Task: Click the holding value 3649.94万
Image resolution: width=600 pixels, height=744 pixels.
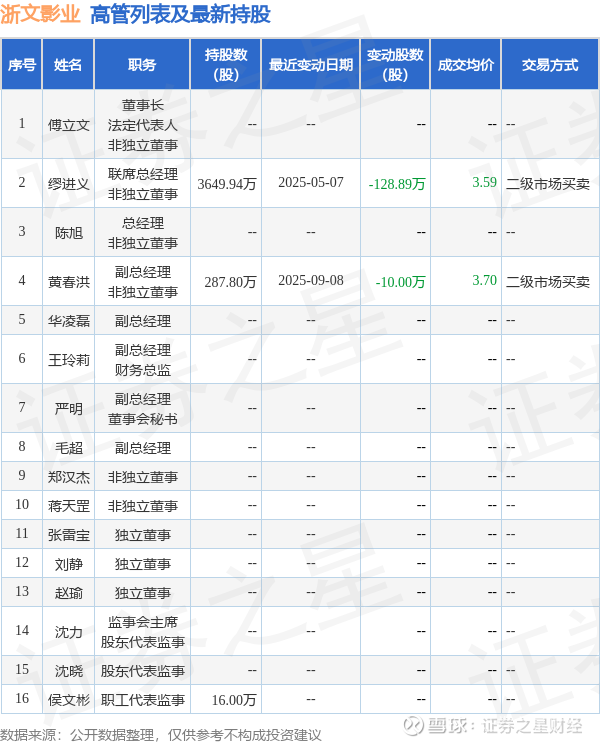Action: click(227, 184)
